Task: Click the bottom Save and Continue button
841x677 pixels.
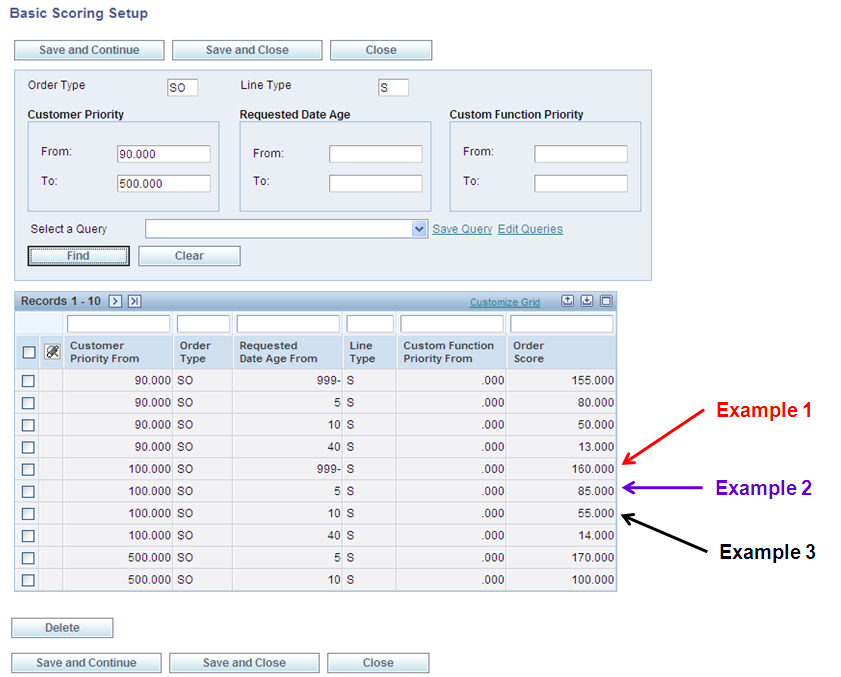Action: tap(86, 663)
